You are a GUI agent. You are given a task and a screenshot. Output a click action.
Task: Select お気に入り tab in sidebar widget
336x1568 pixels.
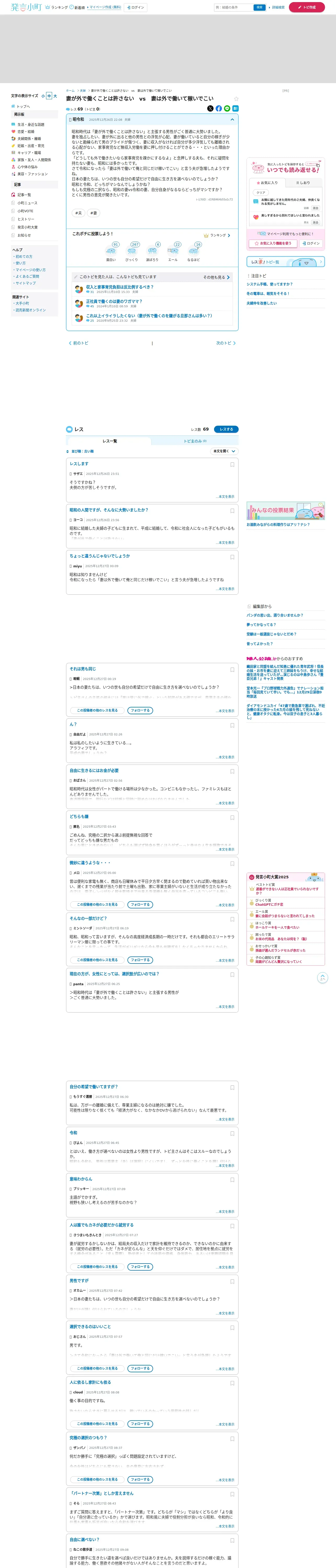[x=267, y=183]
